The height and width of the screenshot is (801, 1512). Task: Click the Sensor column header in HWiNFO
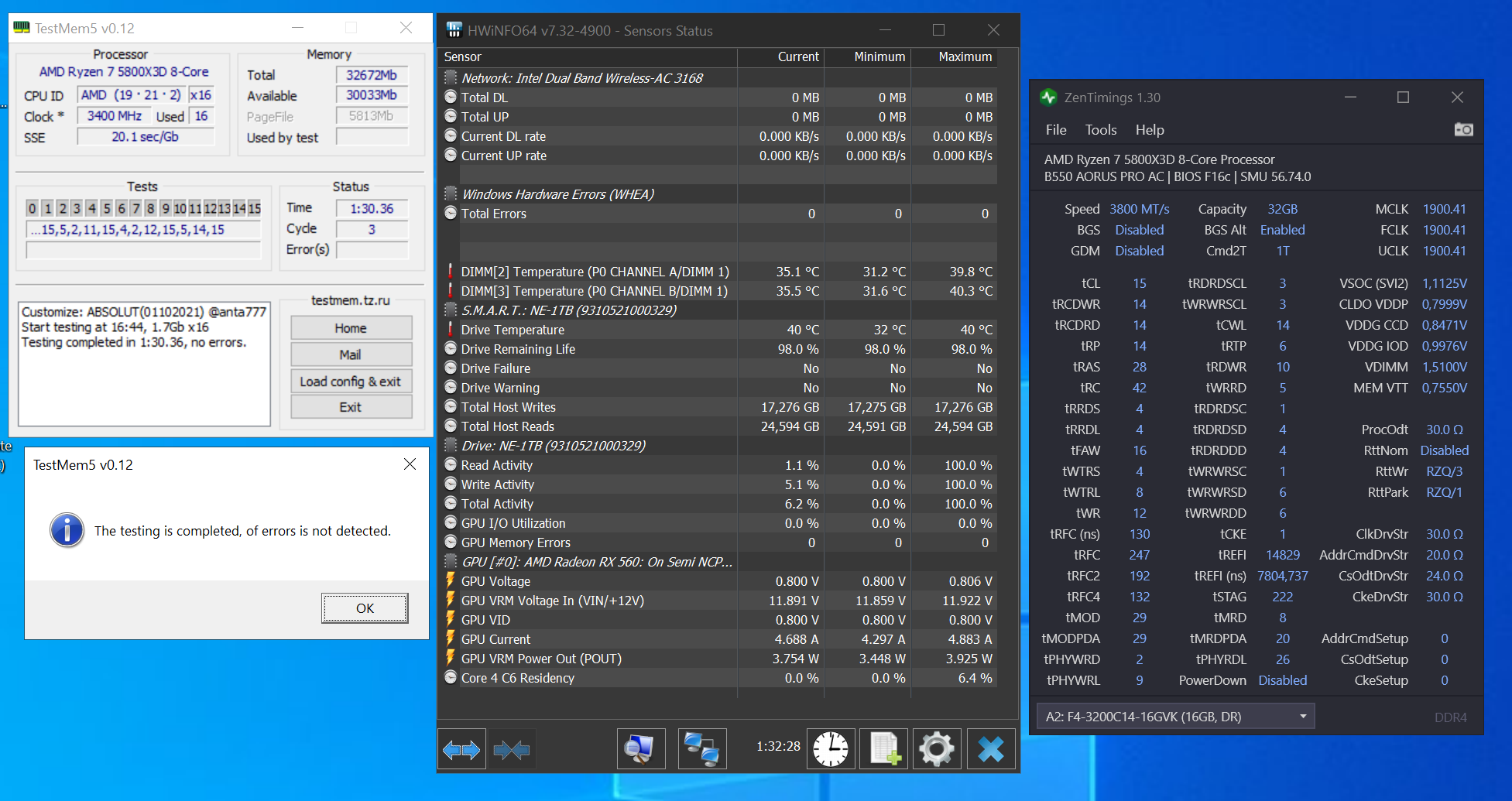click(x=588, y=57)
